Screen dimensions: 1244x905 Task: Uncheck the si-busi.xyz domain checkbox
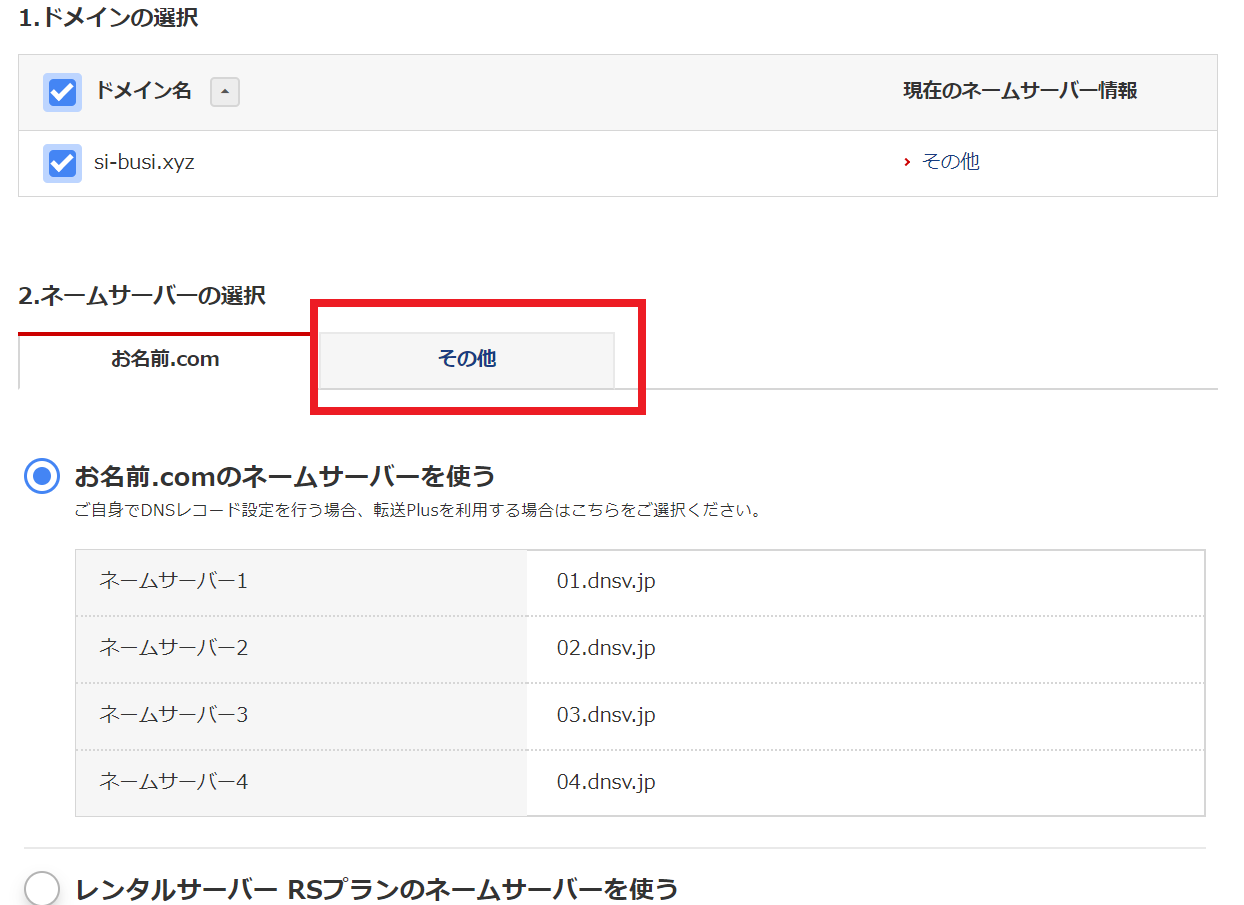(x=62, y=162)
